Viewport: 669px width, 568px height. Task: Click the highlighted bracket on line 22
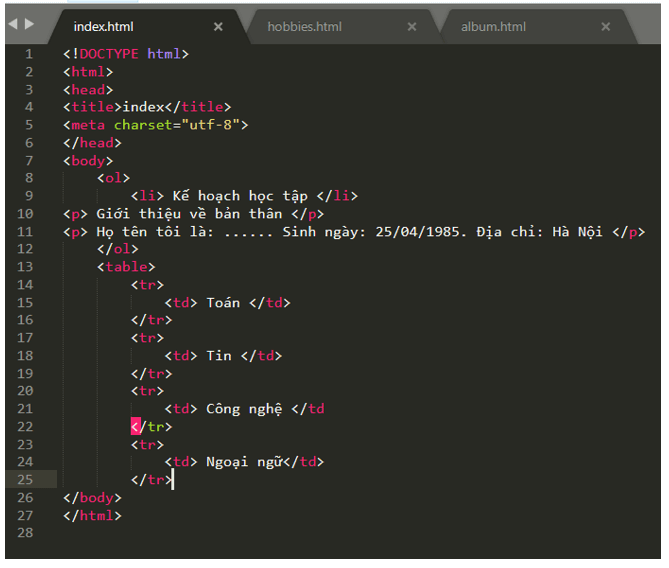pyautogui.click(x=136, y=427)
